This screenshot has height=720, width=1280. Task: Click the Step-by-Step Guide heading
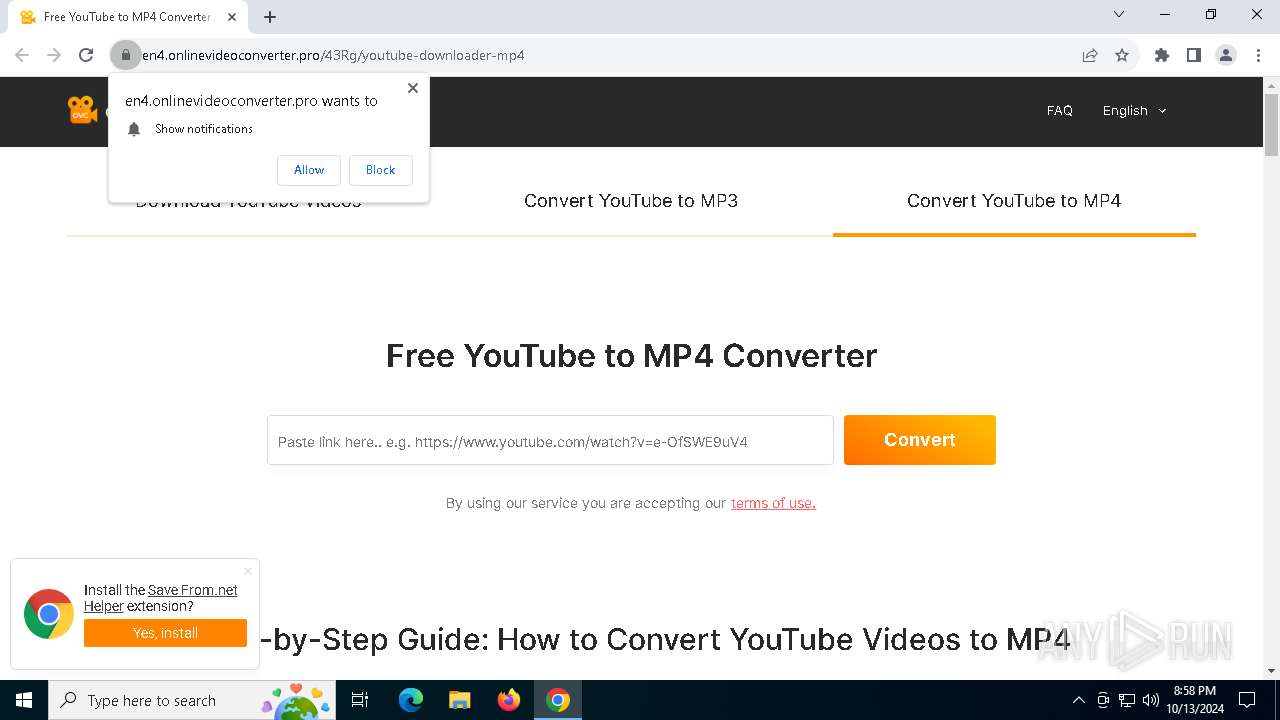coord(666,639)
